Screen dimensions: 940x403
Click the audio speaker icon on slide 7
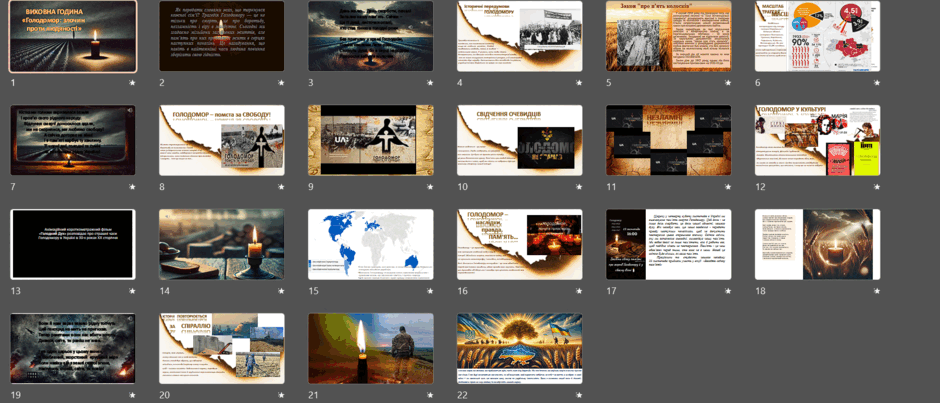[x=130, y=110]
